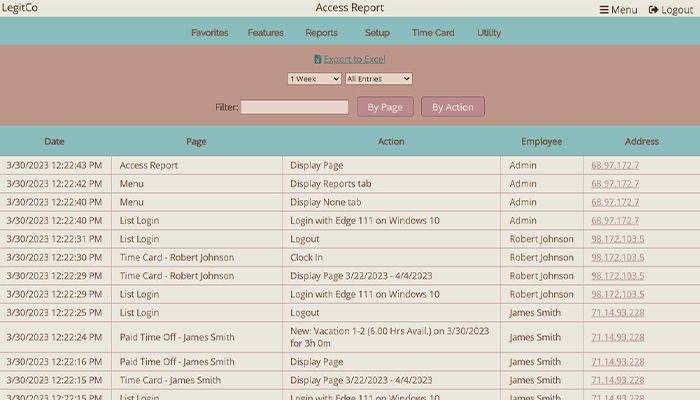This screenshot has width=700, height=400.
Task: Click the Display Reports tab action cell
Action: tap(331, 183)
